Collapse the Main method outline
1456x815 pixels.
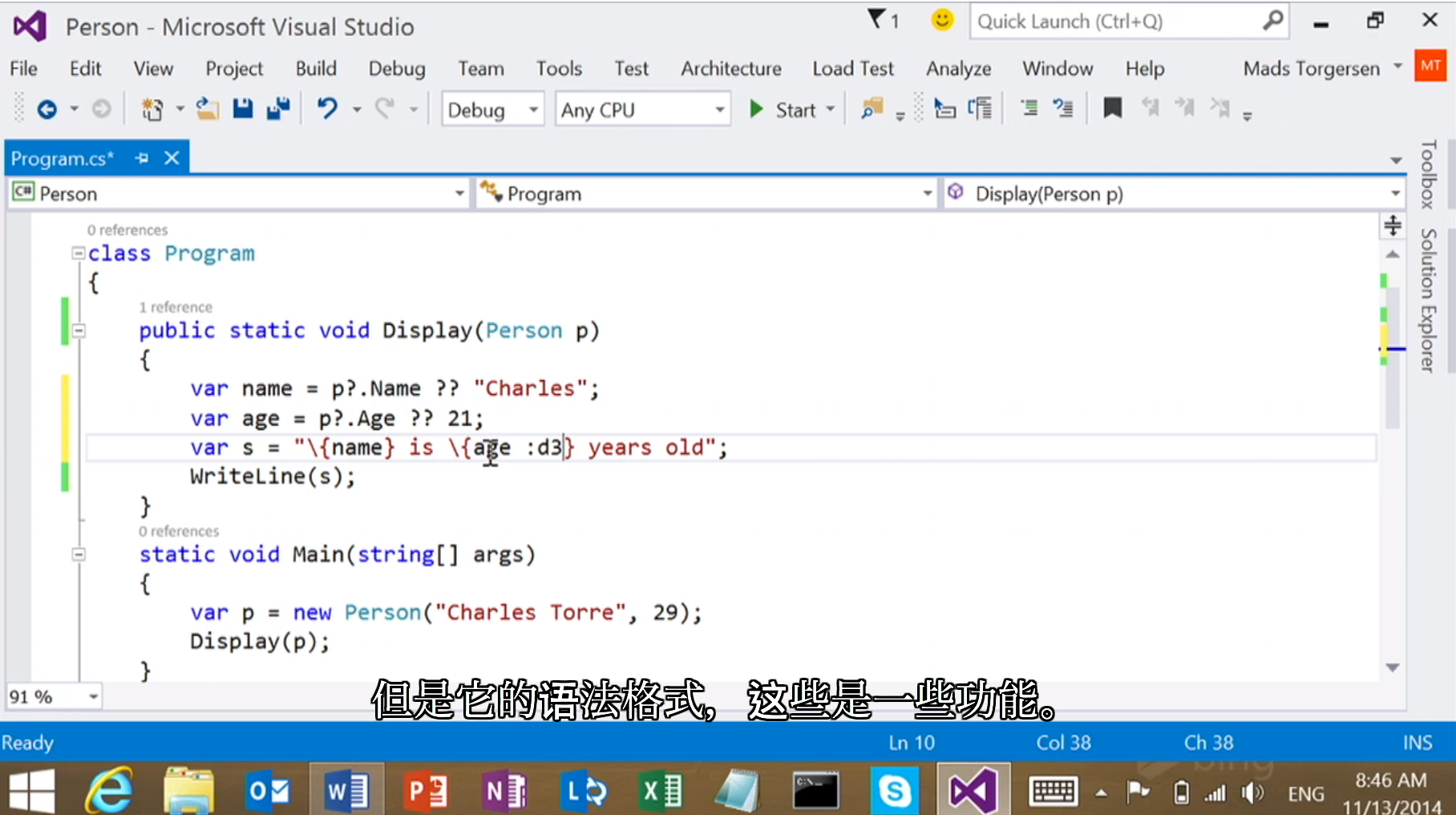click(79, 554)
